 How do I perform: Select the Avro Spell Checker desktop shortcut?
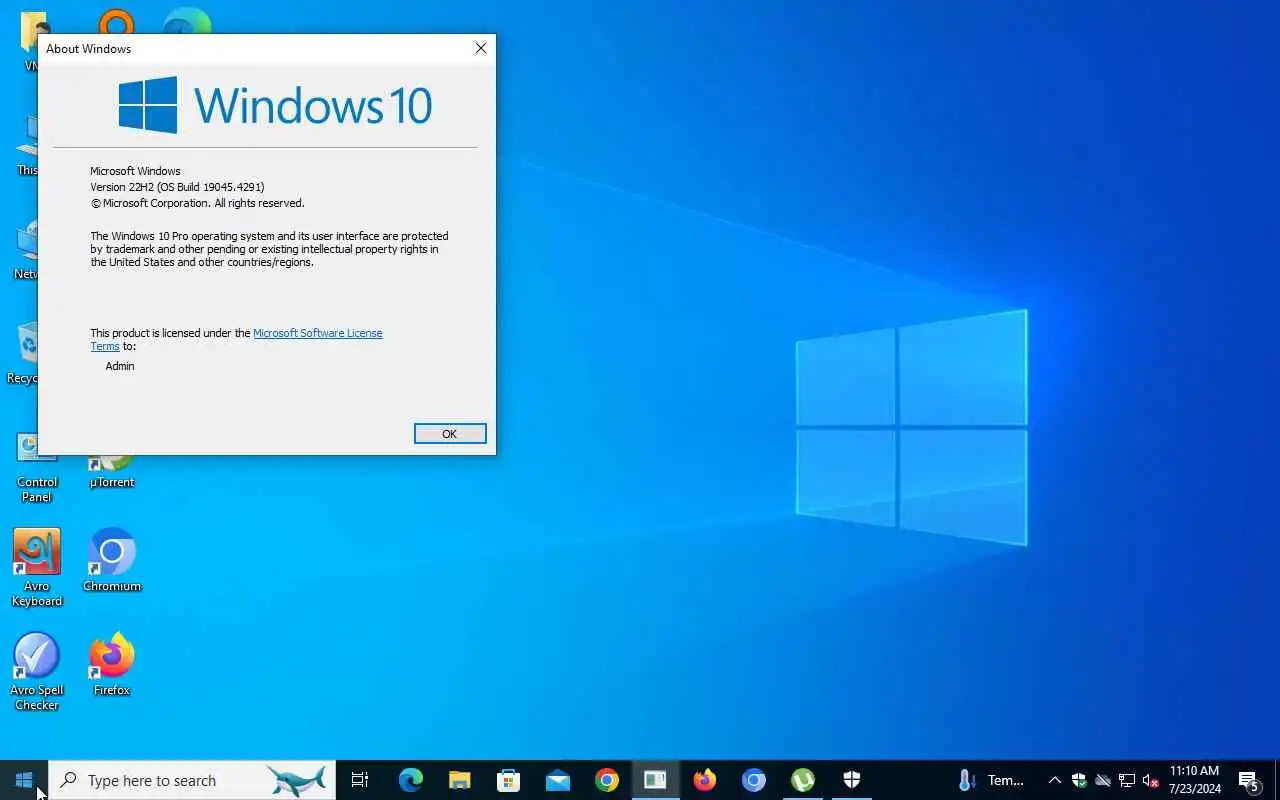[37, 672]
